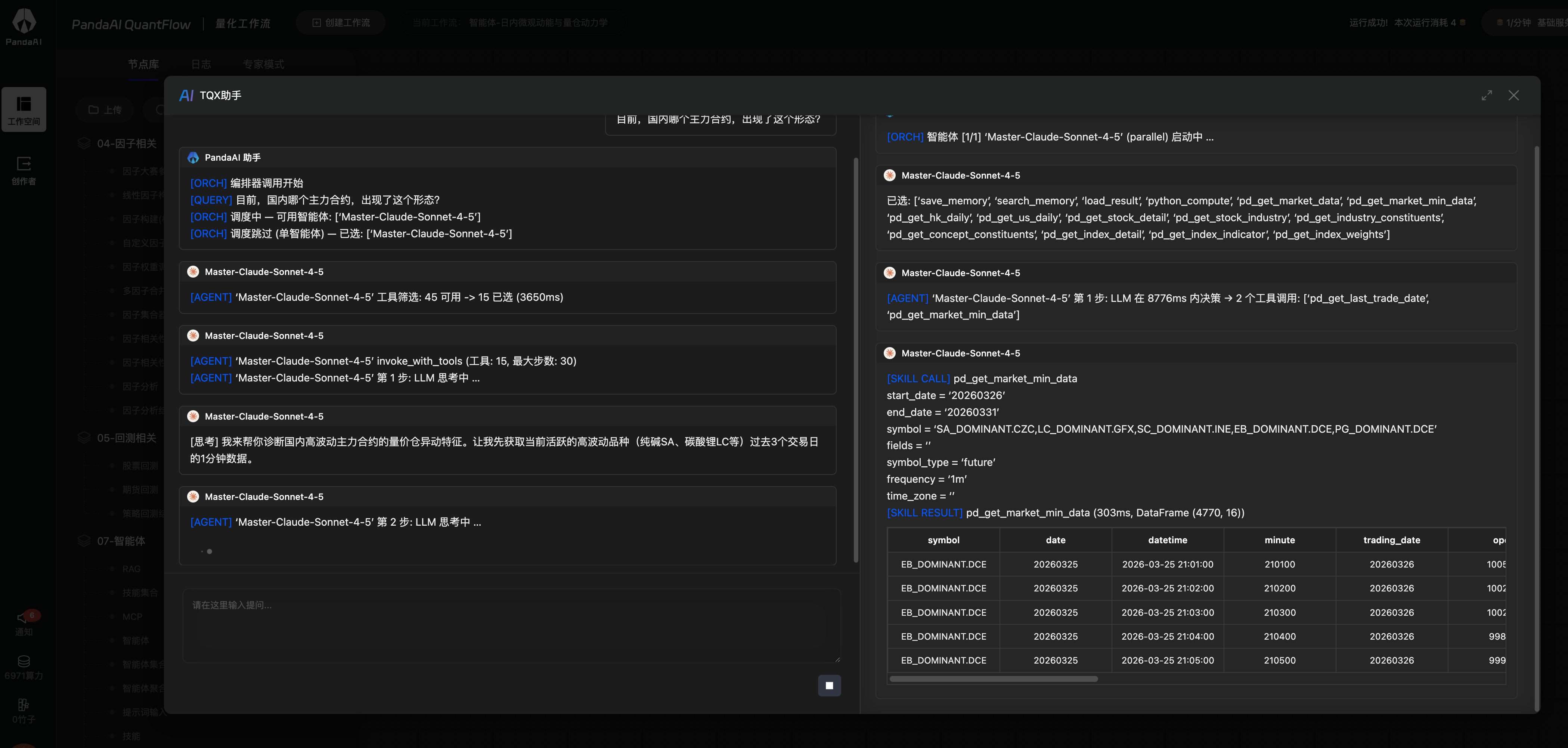Click the create workflow button
The image size is (1568, 748).
(341, 22)
